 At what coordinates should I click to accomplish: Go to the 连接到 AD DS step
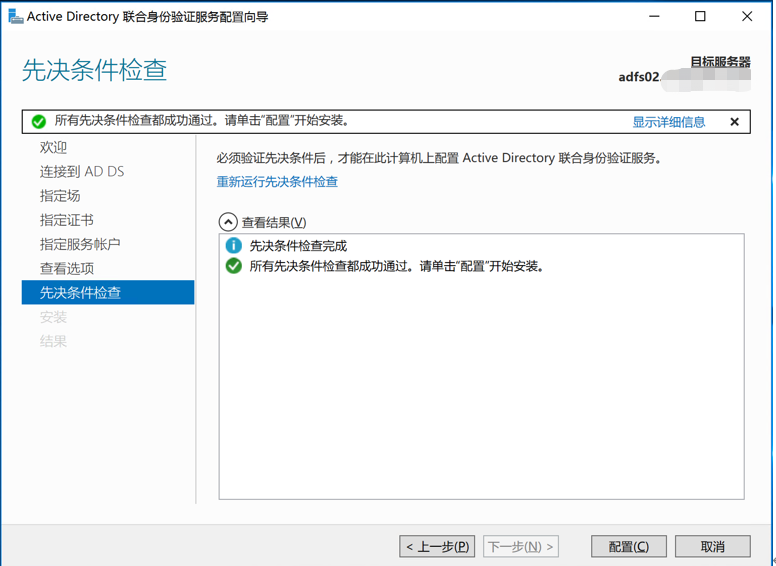coord(82,171)
